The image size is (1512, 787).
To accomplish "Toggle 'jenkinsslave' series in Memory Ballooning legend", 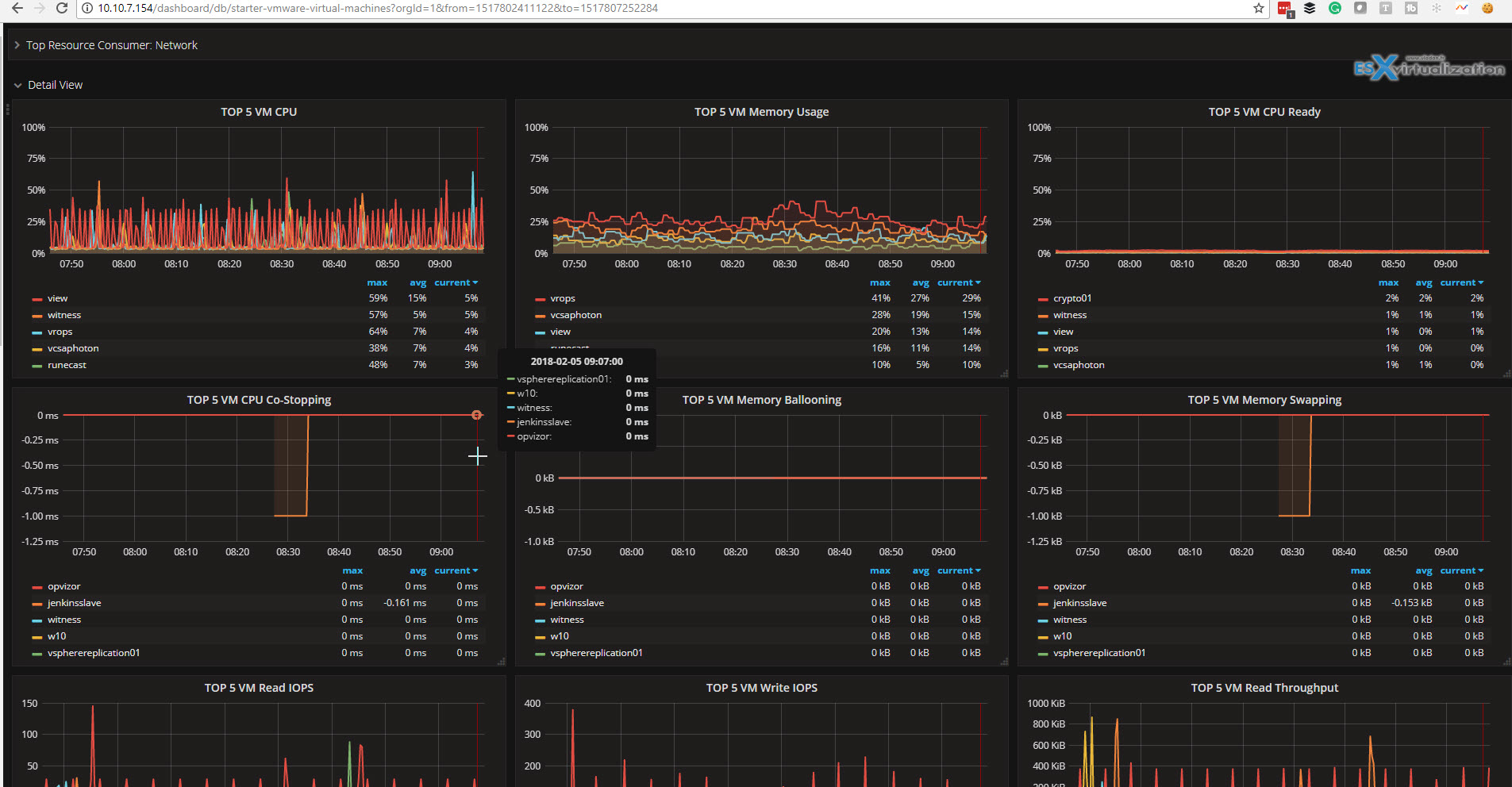I will pos(577,603).
